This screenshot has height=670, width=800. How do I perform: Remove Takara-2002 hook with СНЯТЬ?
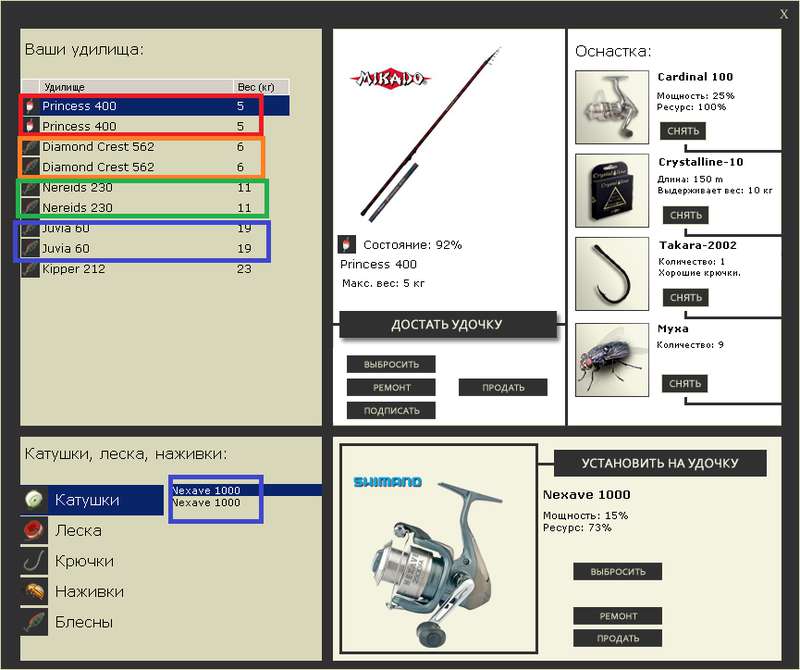tap(686, 297)
